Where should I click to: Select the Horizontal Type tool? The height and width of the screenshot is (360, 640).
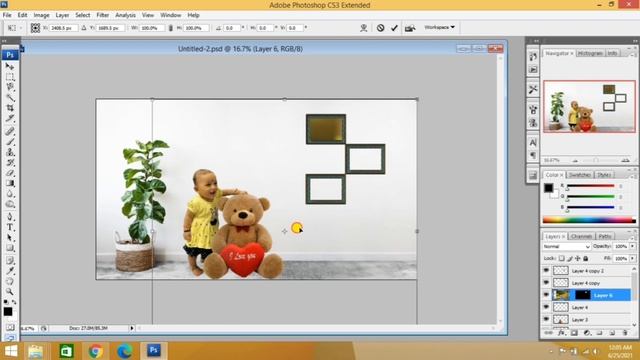10,227
